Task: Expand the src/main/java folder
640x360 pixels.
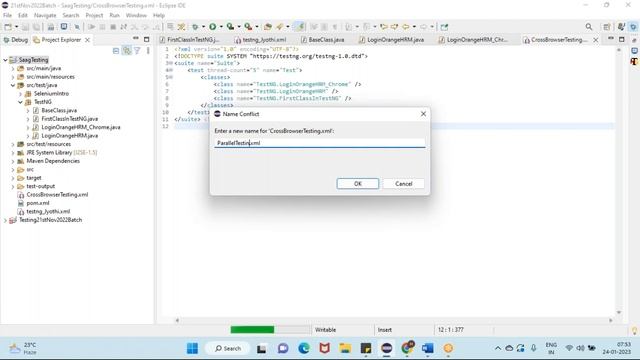Action: 13,69
